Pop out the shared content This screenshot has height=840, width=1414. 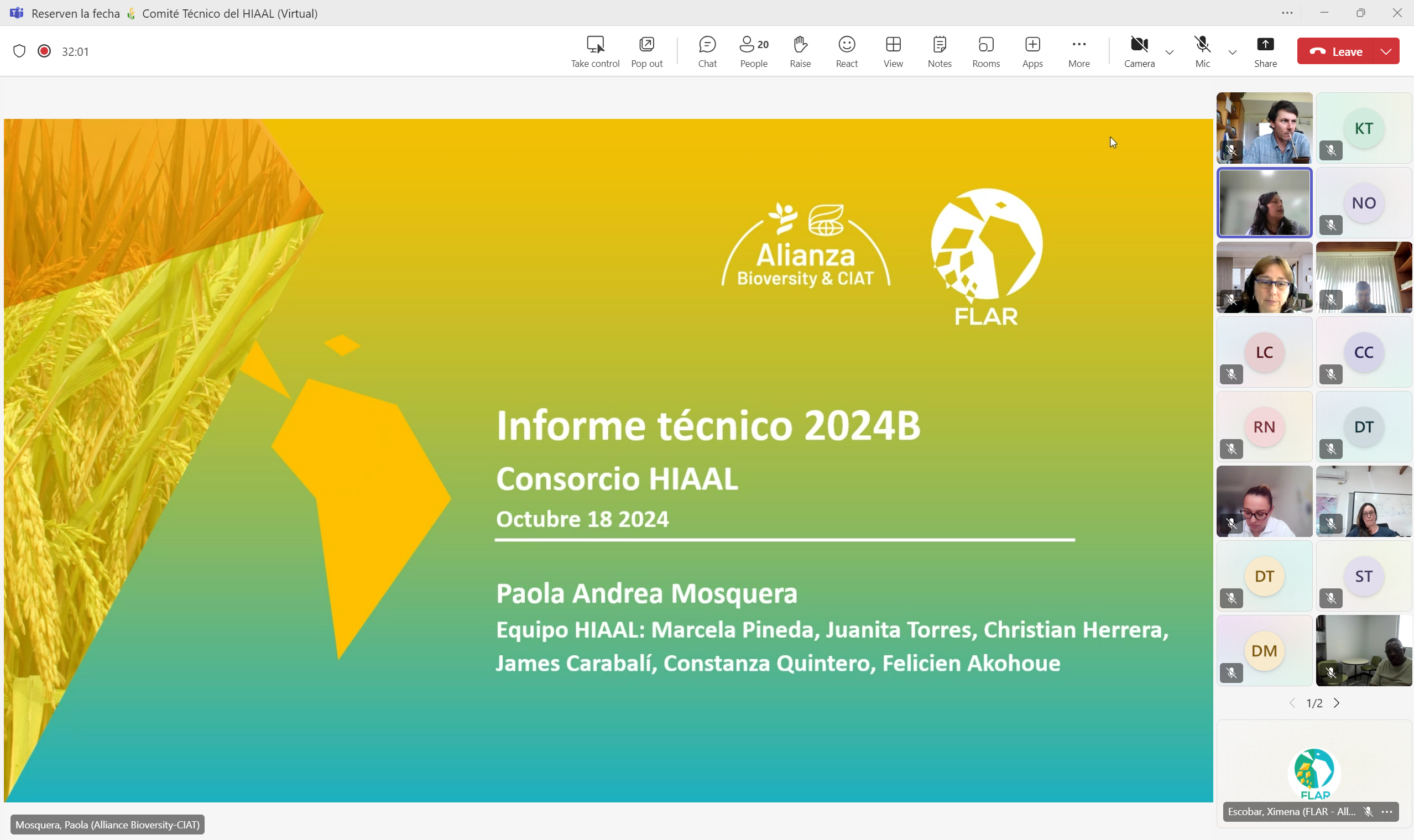(x=646, y=51)
